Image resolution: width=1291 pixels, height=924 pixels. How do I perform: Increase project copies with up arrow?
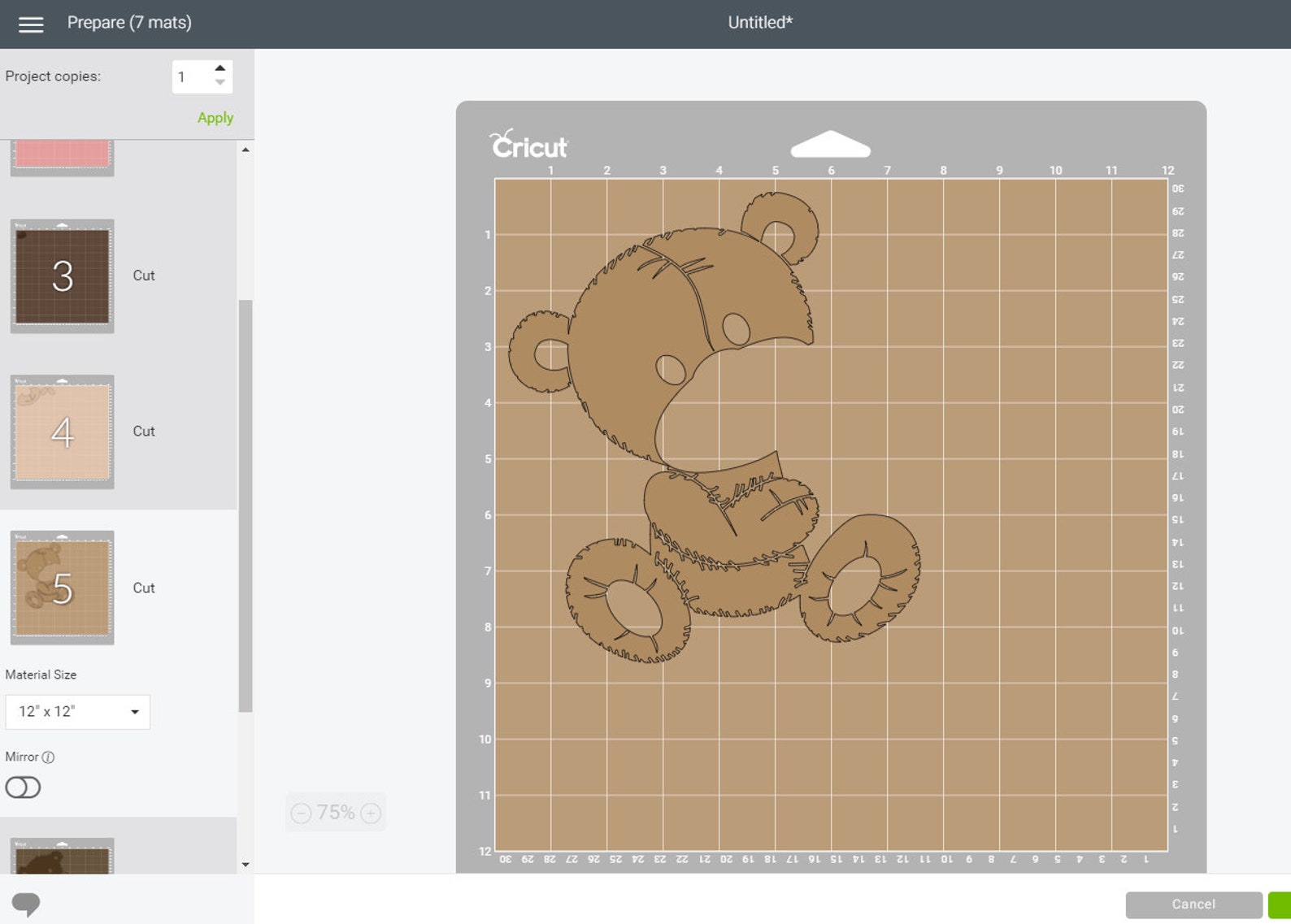point(220,68)
